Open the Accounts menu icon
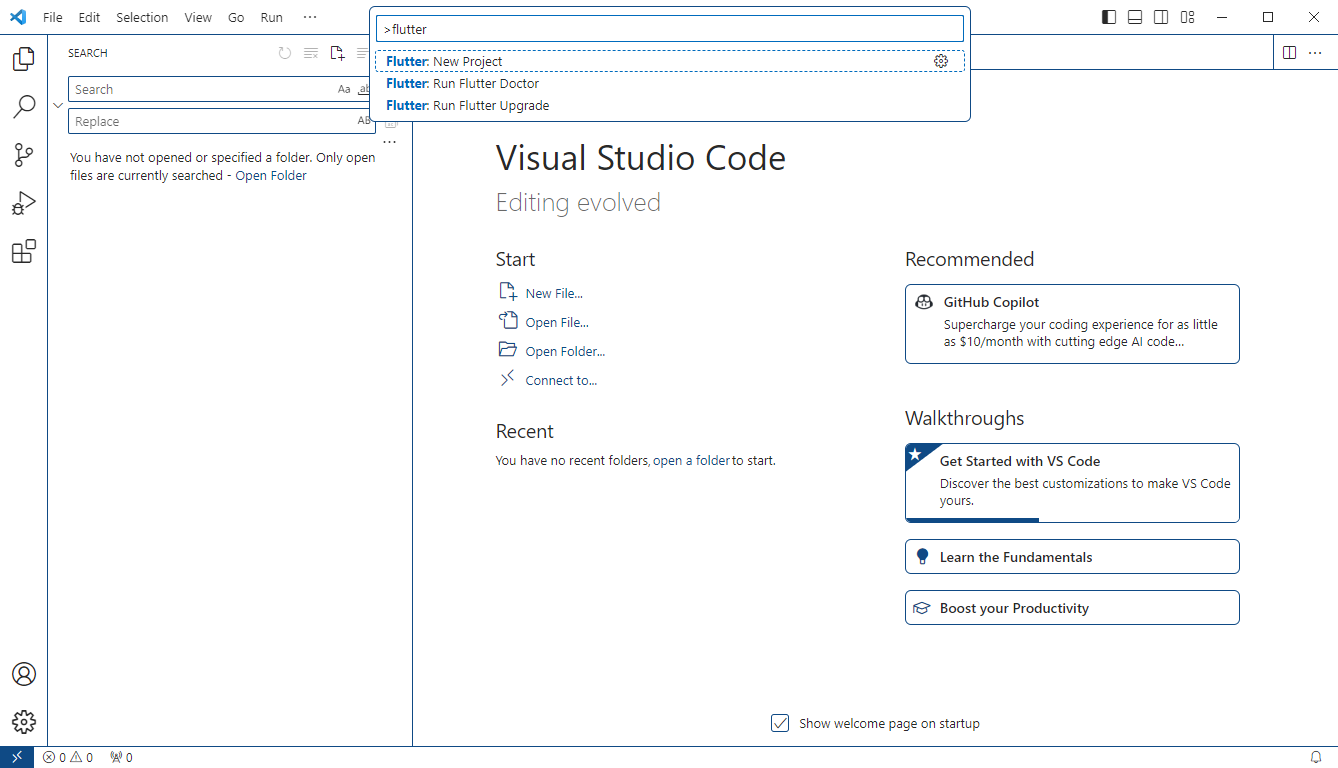Screen dimensions: 1338x768 click(x=23, y=674)
